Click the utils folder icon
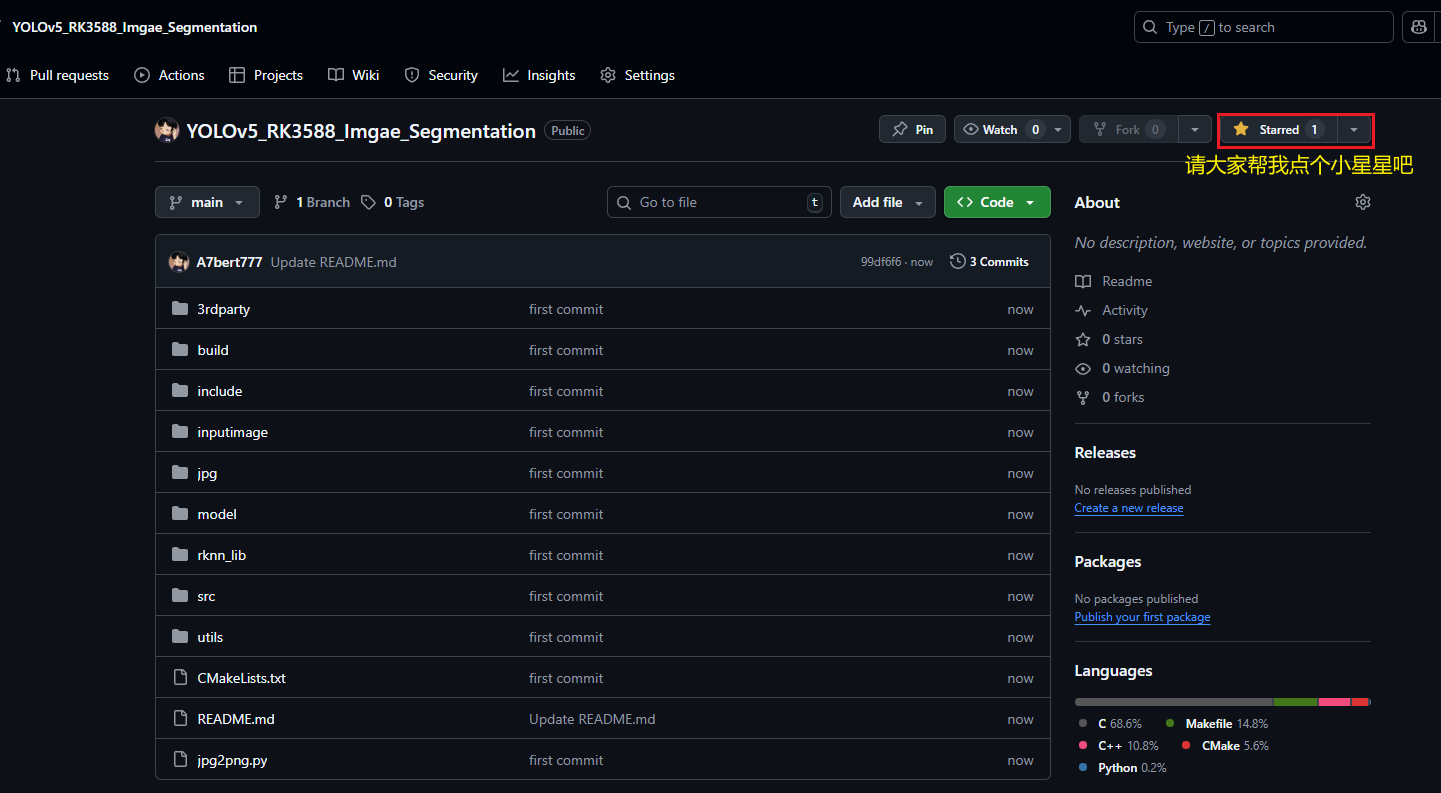1441x793 pixels. [x=180, y=637]
